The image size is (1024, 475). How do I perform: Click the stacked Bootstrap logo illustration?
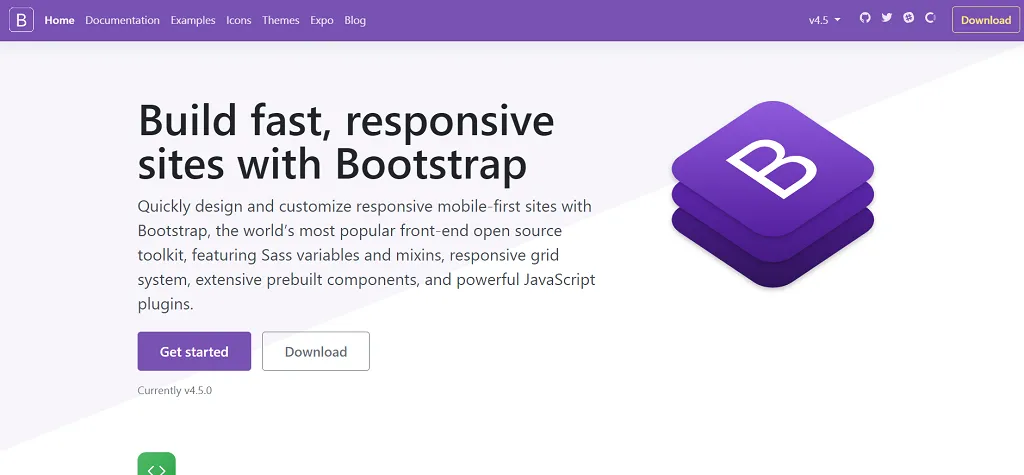(x=773, y=194)
